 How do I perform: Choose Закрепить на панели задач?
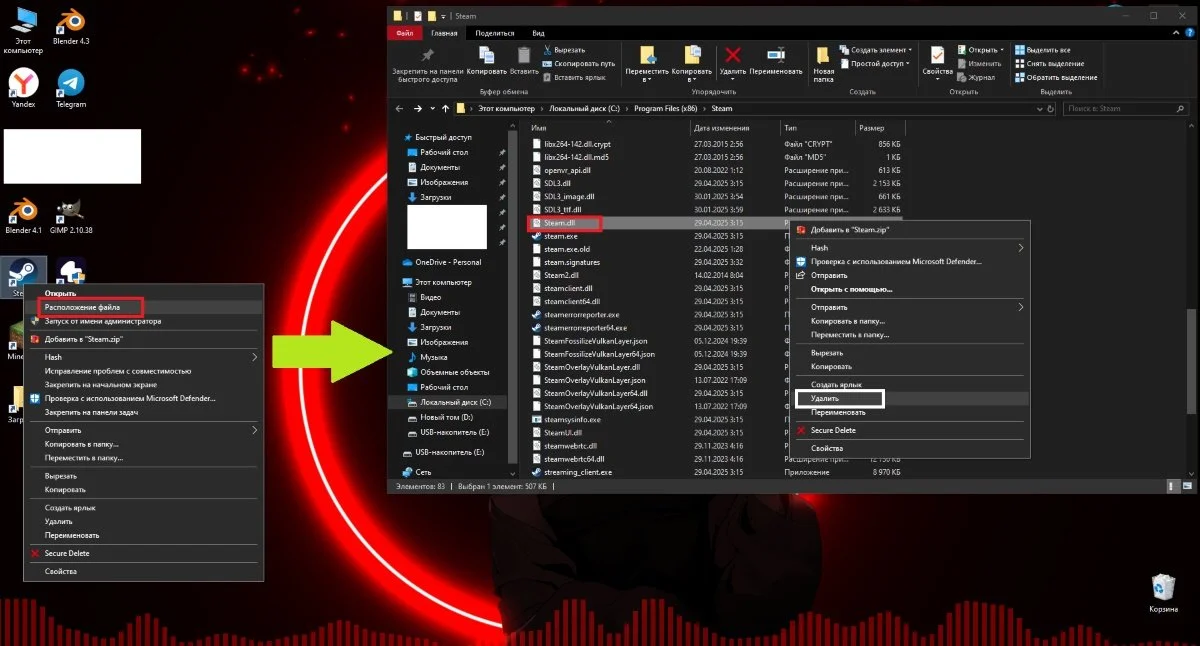click(143, 412)
